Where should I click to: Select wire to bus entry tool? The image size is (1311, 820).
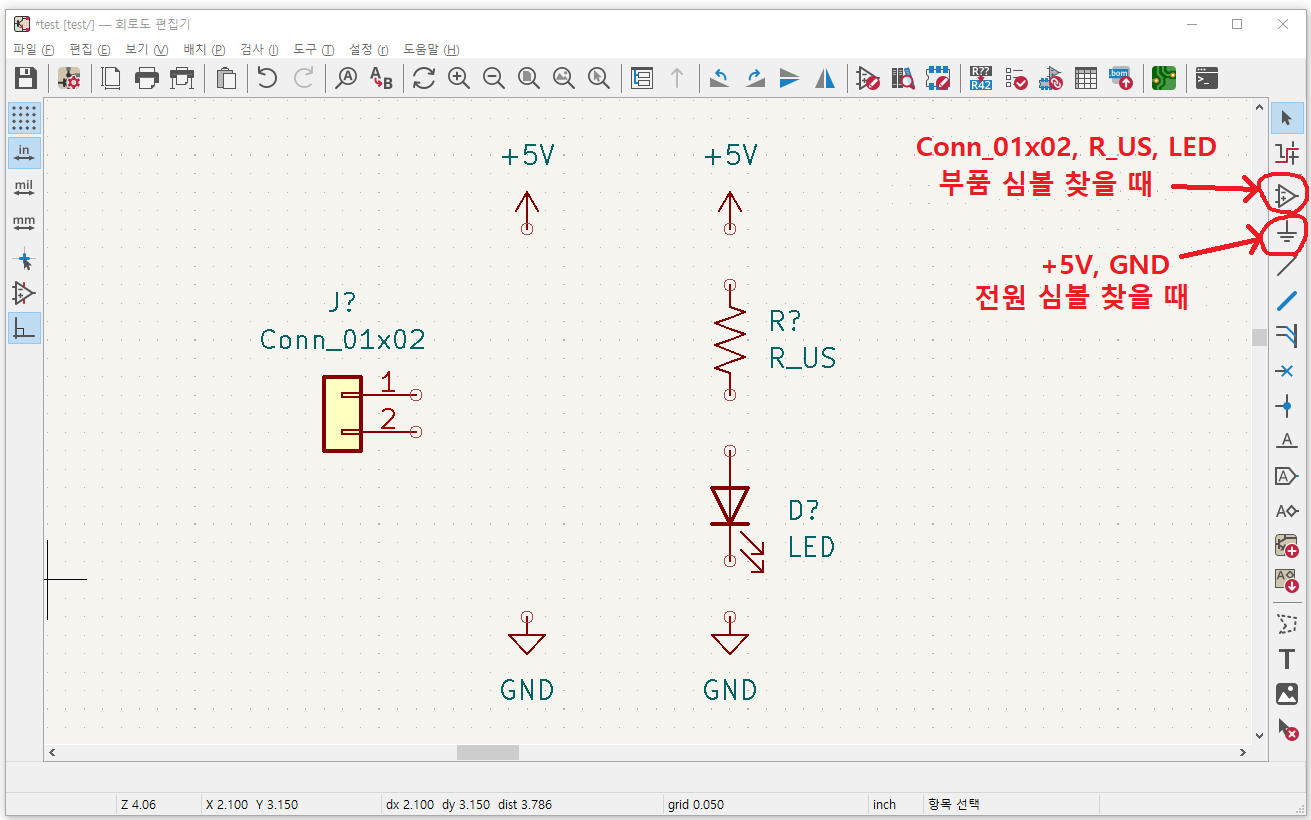[x=1287, y=335]
